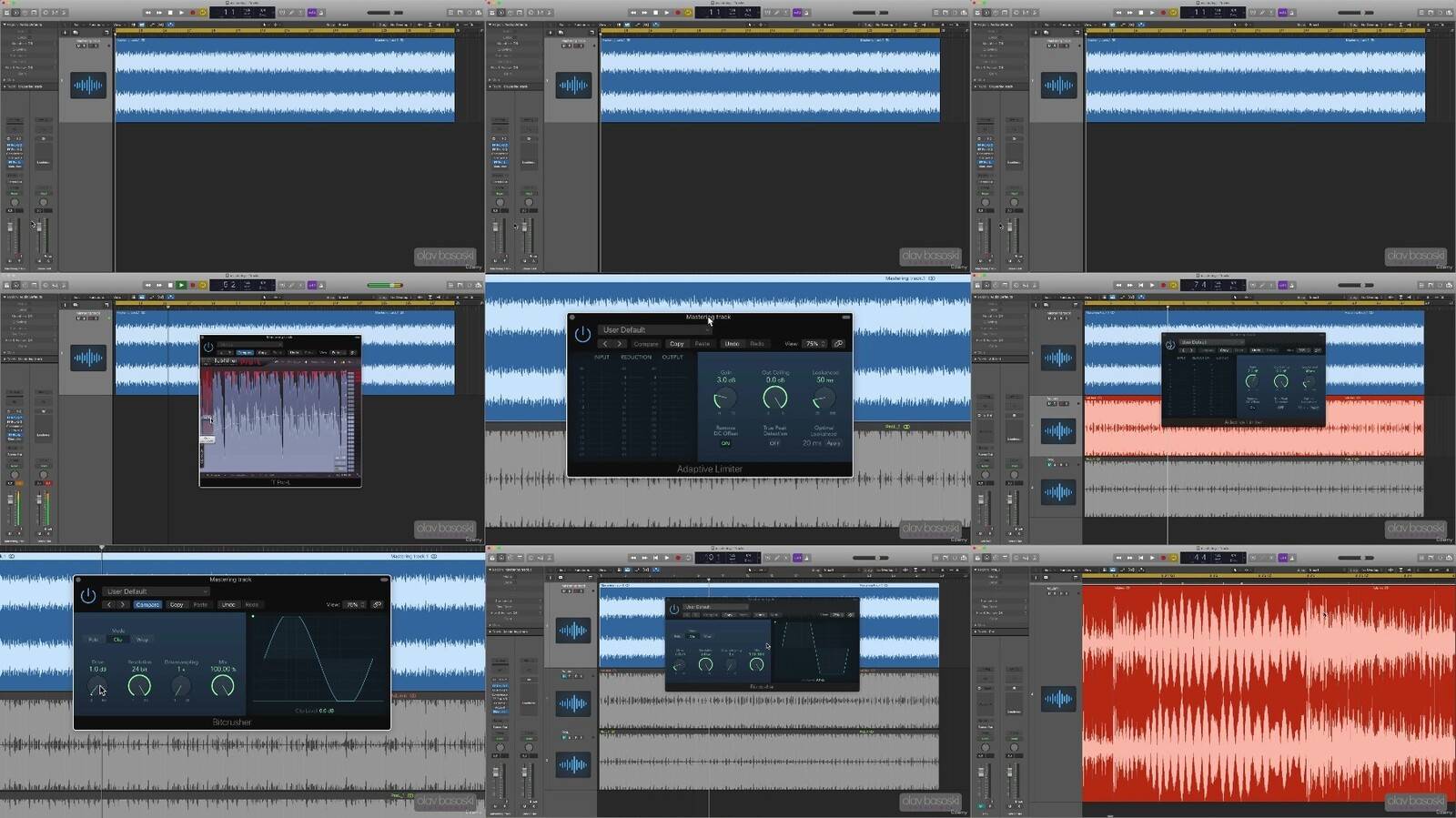Click Copy in the large Bitcrusher window

point(177,604)
